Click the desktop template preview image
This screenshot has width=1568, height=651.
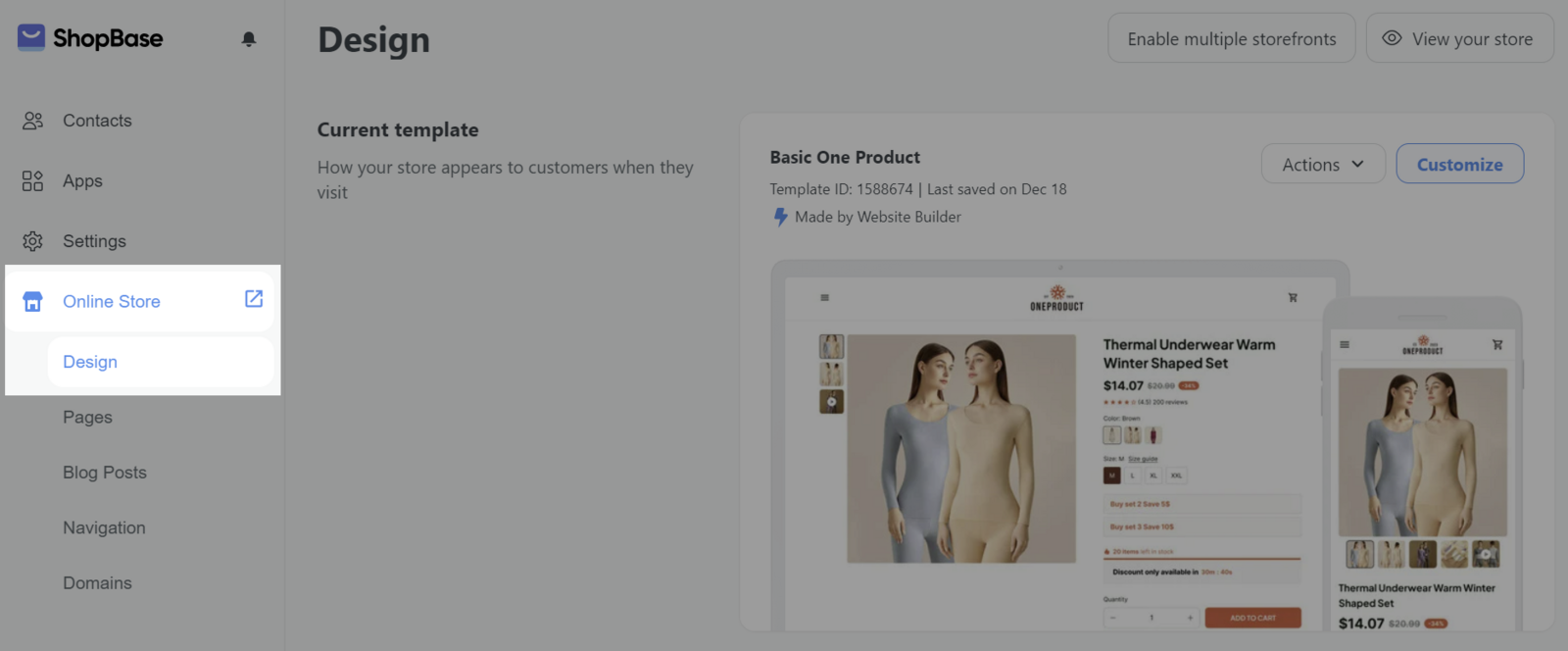(1058, 451)
